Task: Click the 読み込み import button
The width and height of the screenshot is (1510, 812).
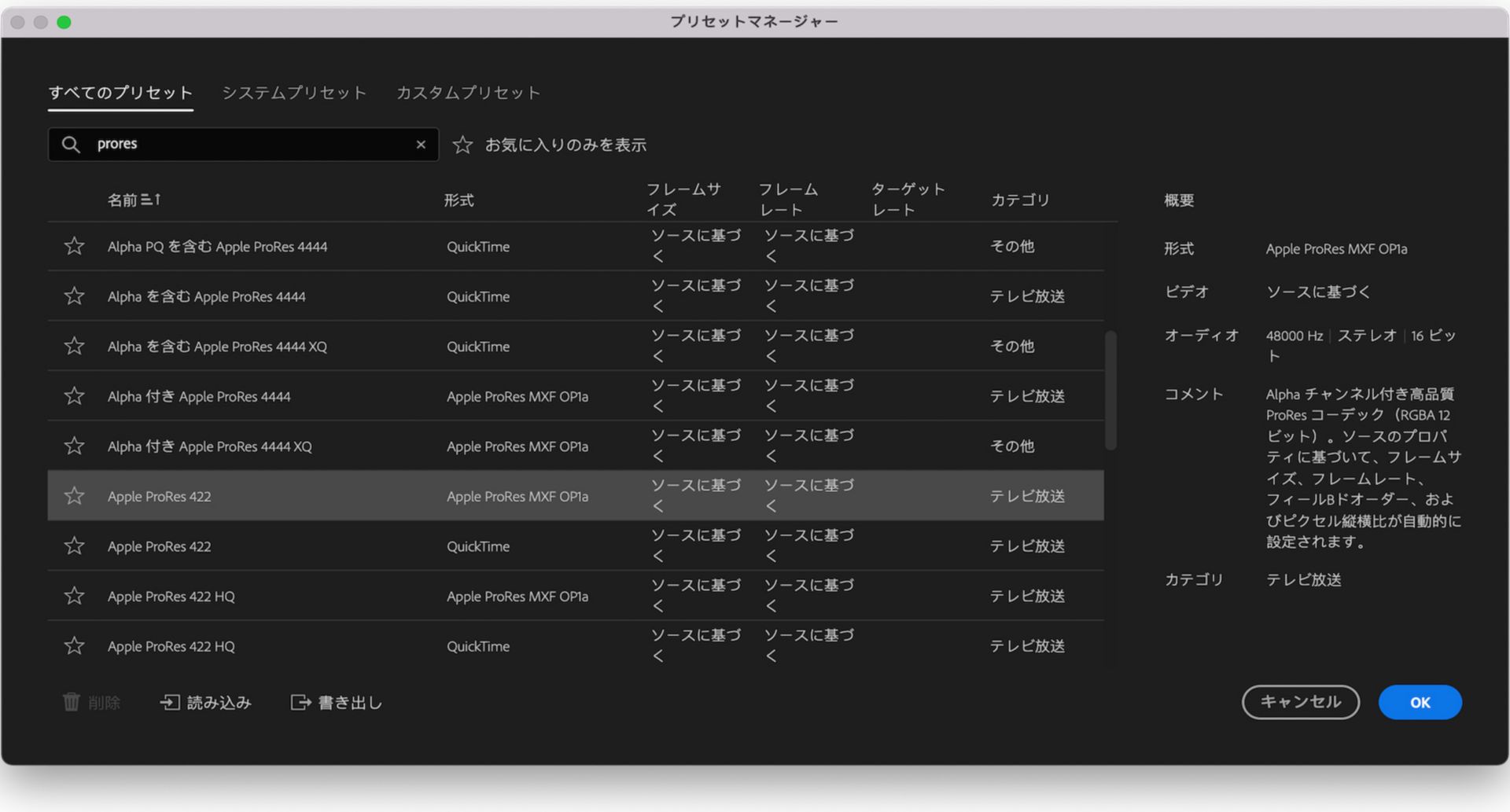Action: point(206,702)
